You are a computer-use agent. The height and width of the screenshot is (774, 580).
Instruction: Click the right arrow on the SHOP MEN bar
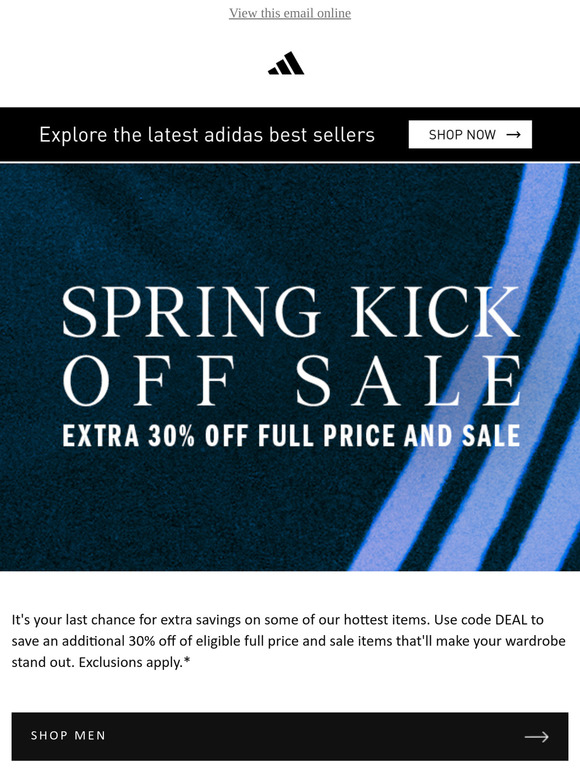[x=537, y=737]
